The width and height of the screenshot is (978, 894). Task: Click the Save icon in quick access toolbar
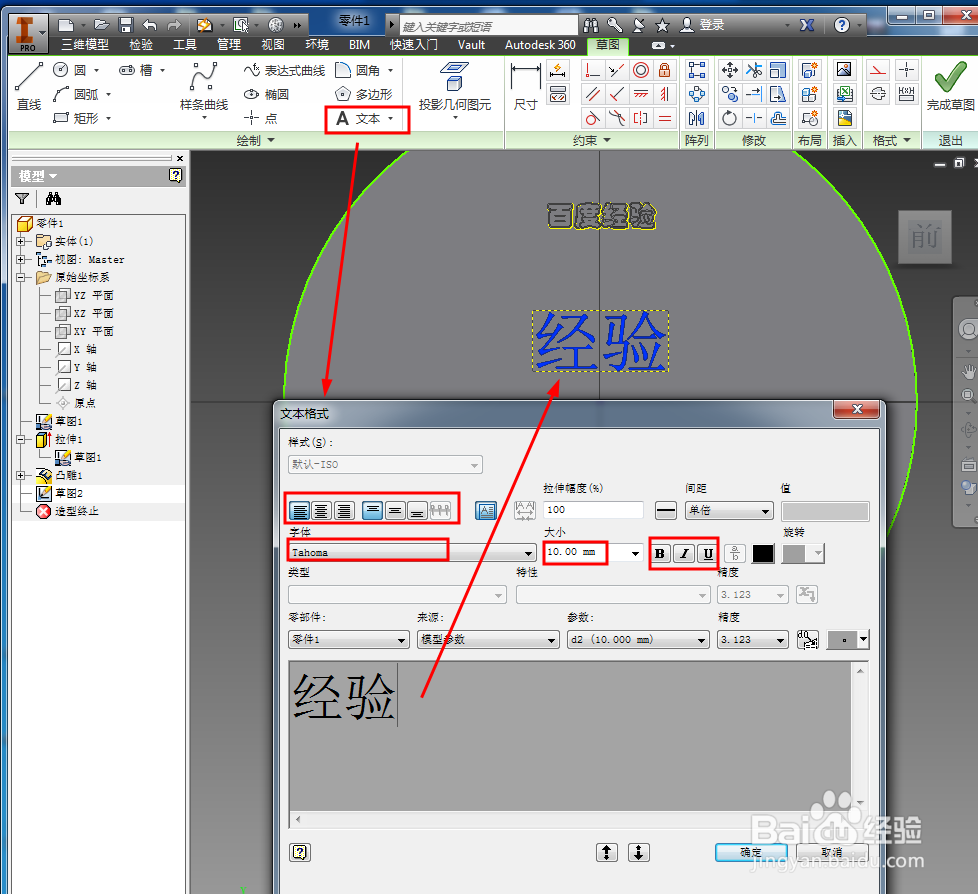click(x=126, y=25)
